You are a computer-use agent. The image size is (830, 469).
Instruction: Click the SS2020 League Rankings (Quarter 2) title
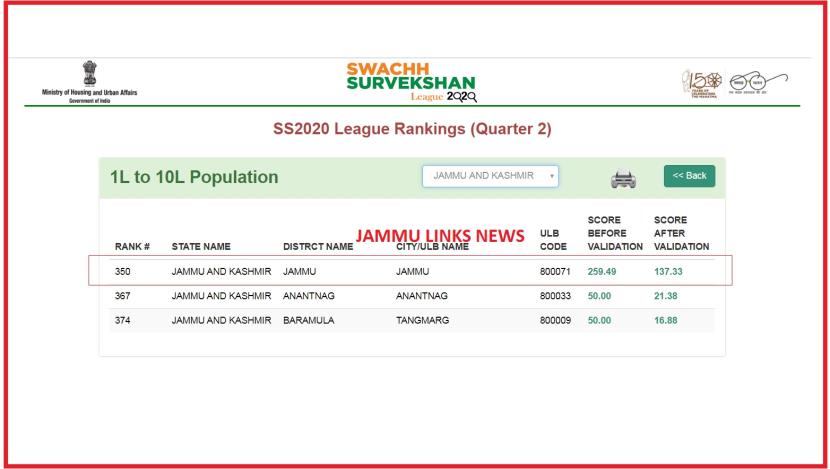click(x=412, y=129)
